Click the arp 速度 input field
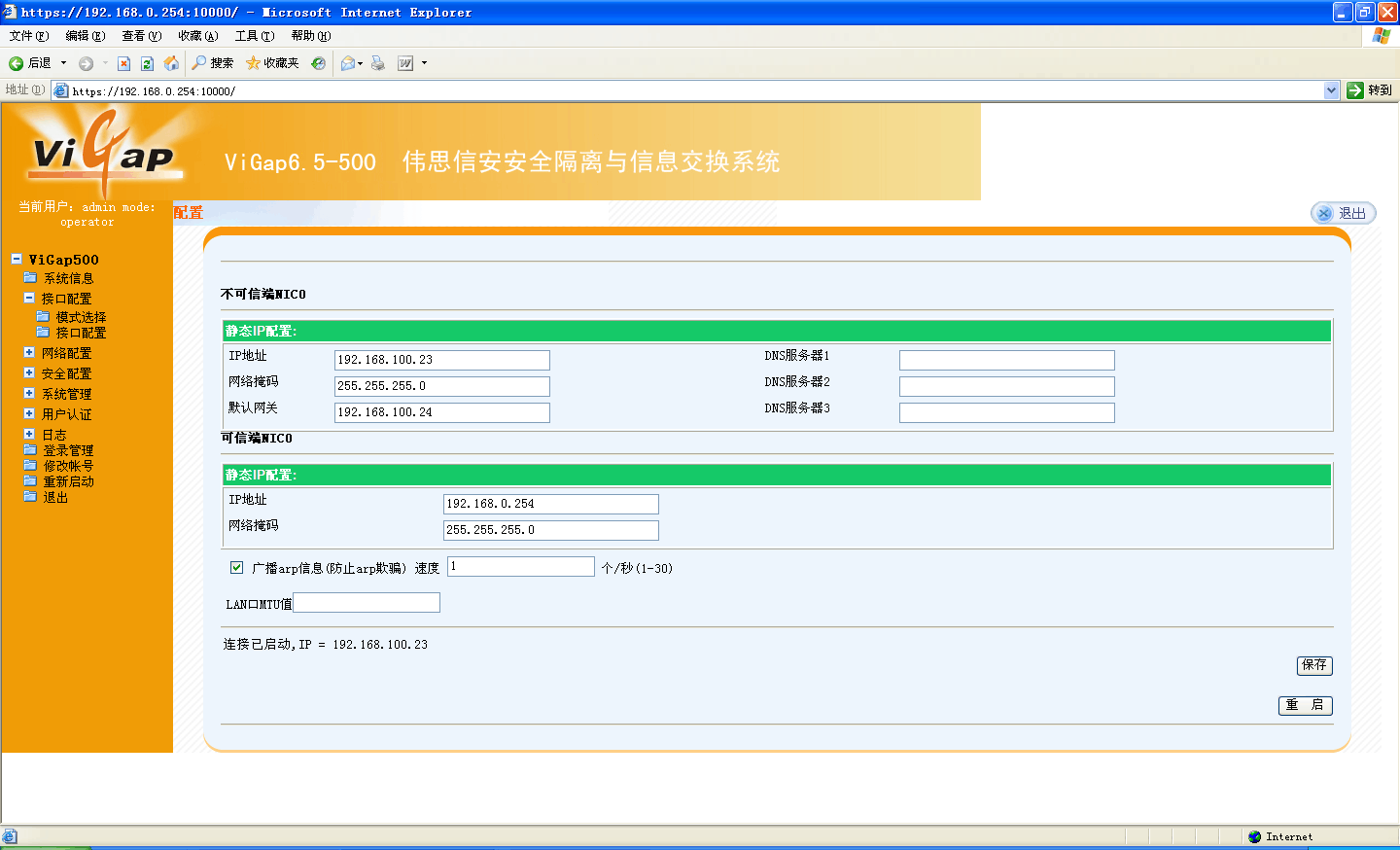Screen dimensions: 1400x850 tap(521, 566)
